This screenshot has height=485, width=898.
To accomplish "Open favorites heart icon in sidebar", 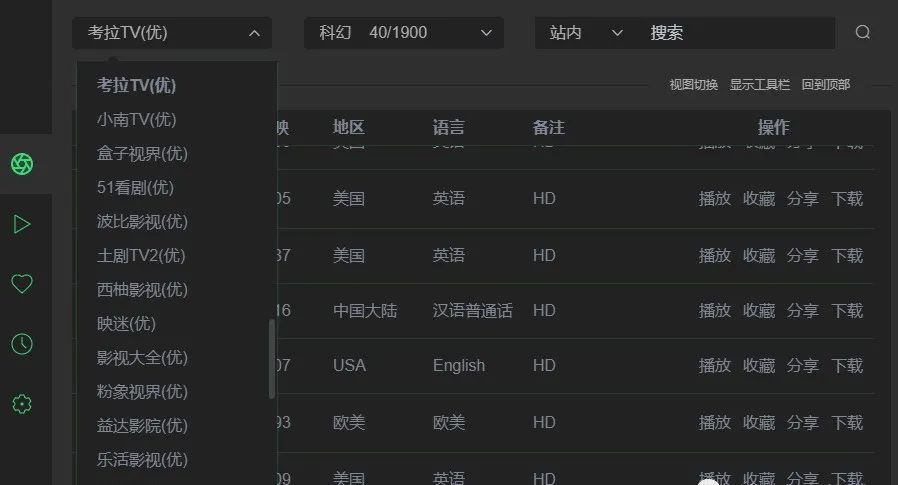I will (22, 283).
